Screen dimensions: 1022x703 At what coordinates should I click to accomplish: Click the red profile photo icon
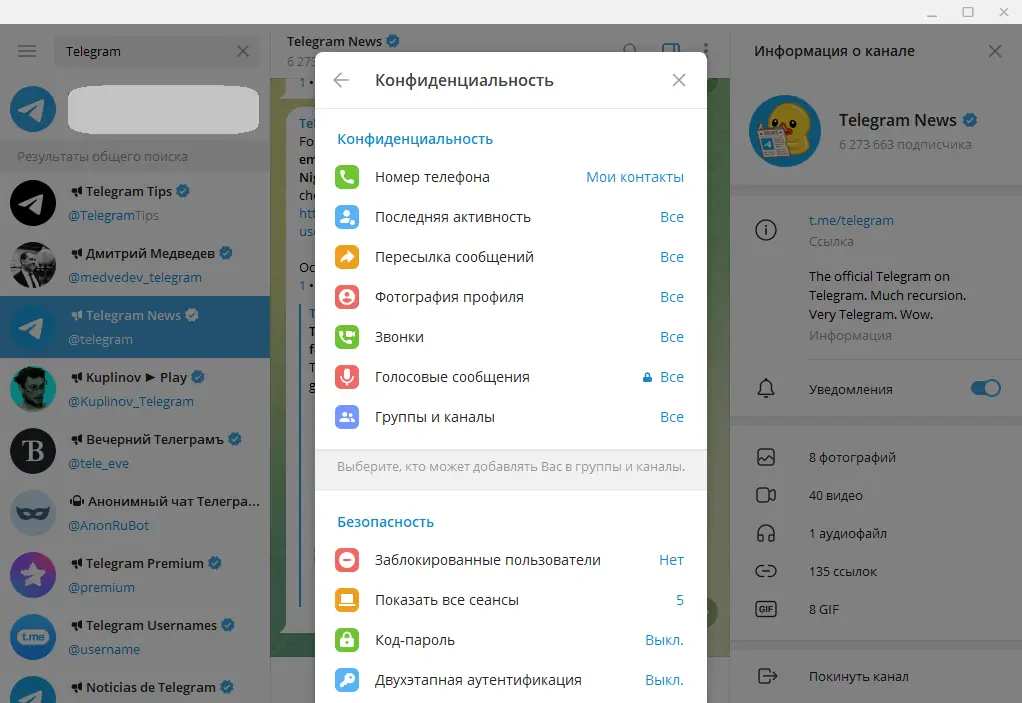pos(347,297)
